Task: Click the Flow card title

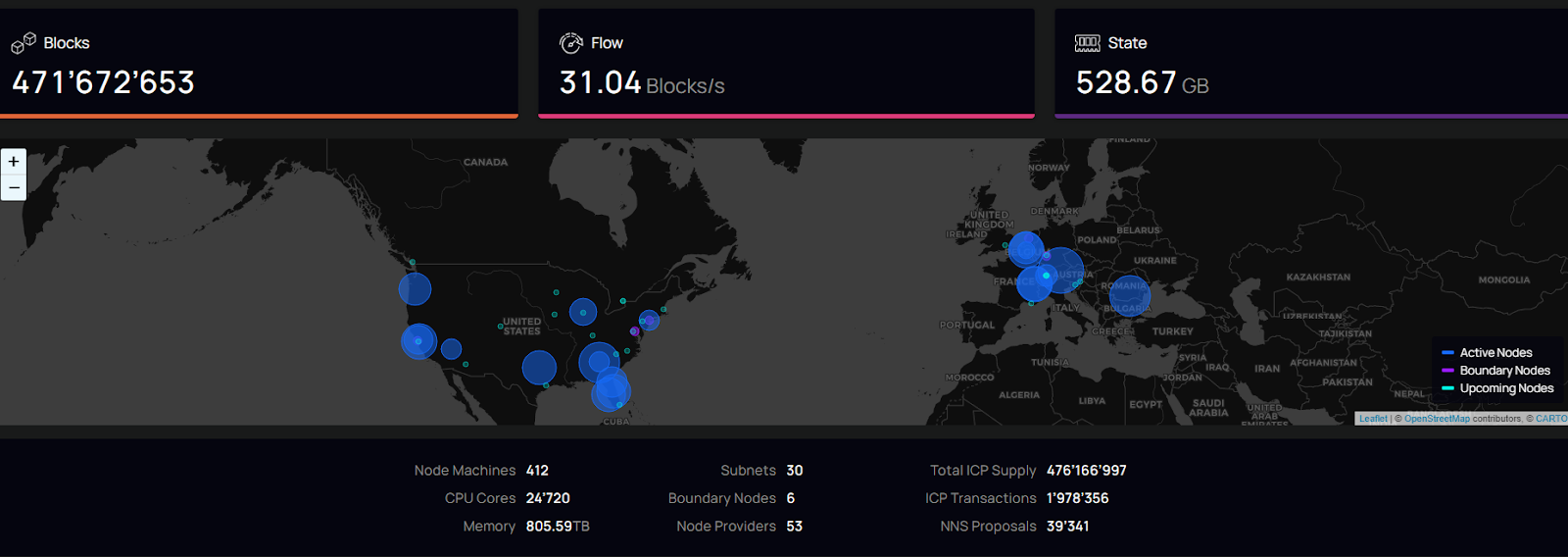Action: point(607,43)
